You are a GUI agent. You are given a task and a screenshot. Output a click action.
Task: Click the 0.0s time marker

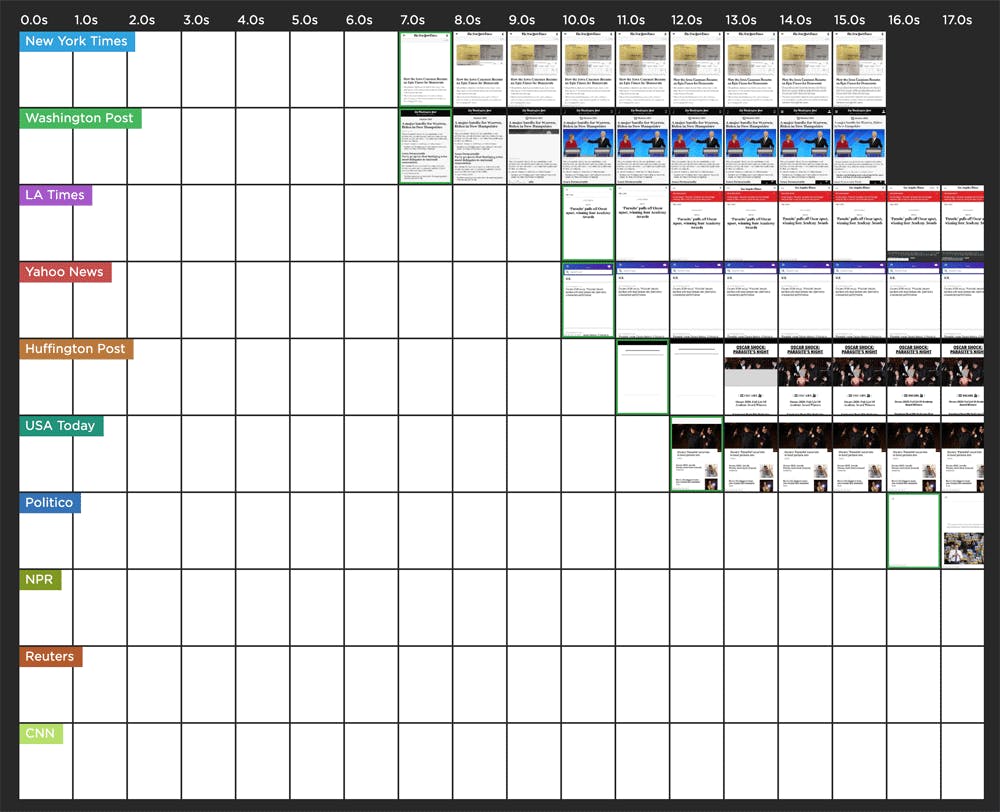[34, 19]
